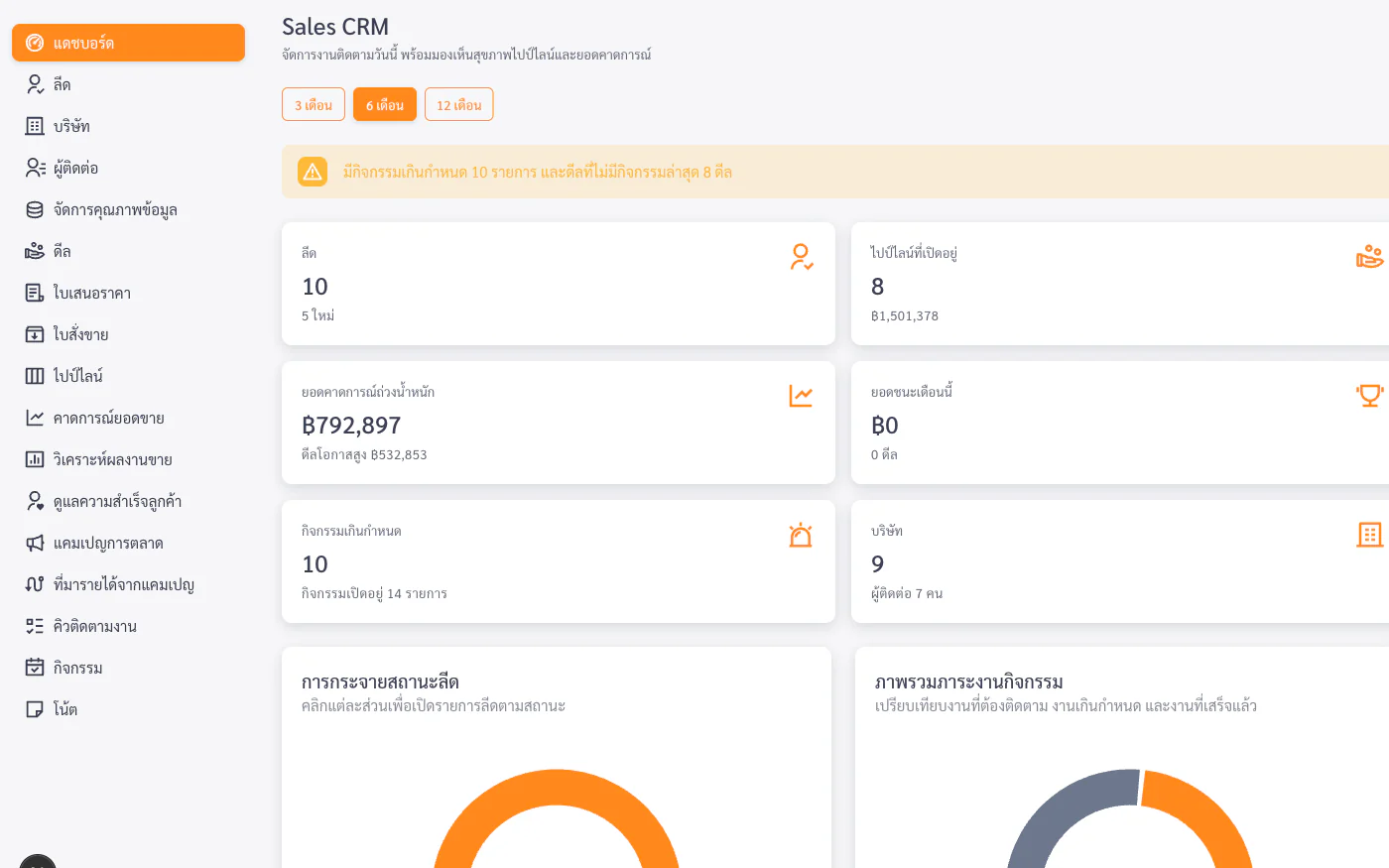1389x868 pixels.
Task: Click the Sales CRM page title
Action: point(335,27)
